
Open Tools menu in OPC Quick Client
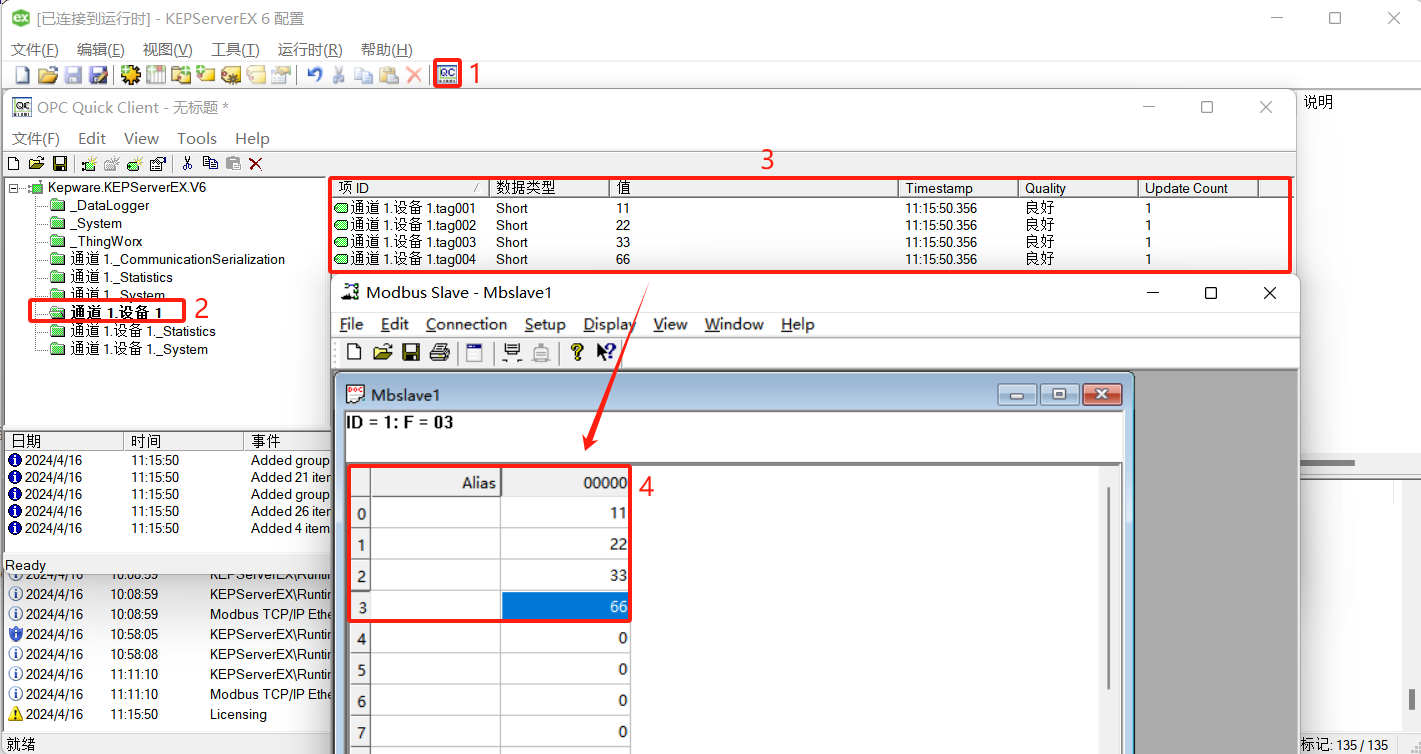(x=197, y=139)
